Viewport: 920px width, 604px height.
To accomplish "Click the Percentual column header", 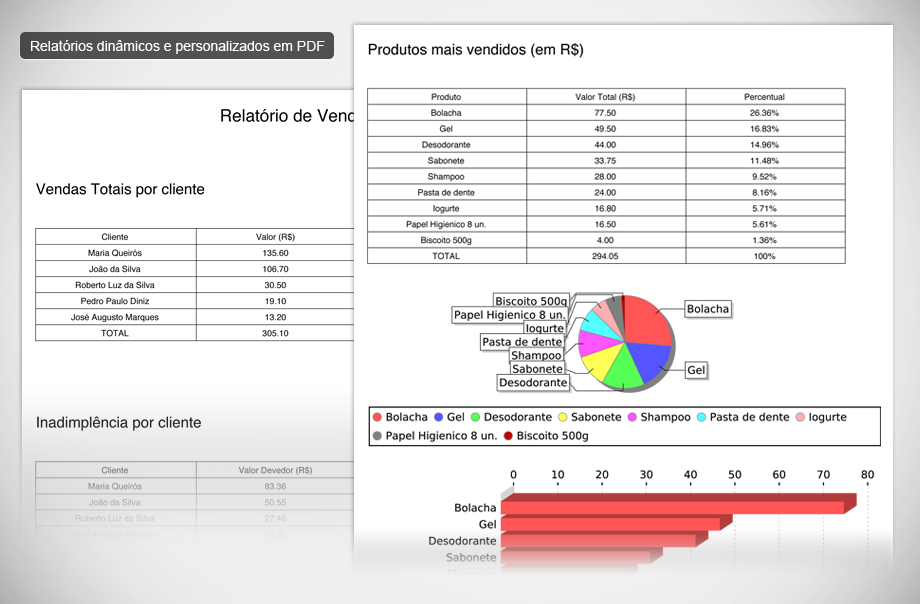I will click(x=764, y=97).
